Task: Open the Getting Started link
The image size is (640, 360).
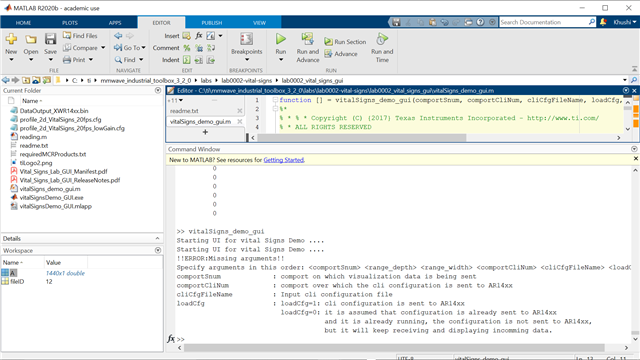Action: pos(283,160)
